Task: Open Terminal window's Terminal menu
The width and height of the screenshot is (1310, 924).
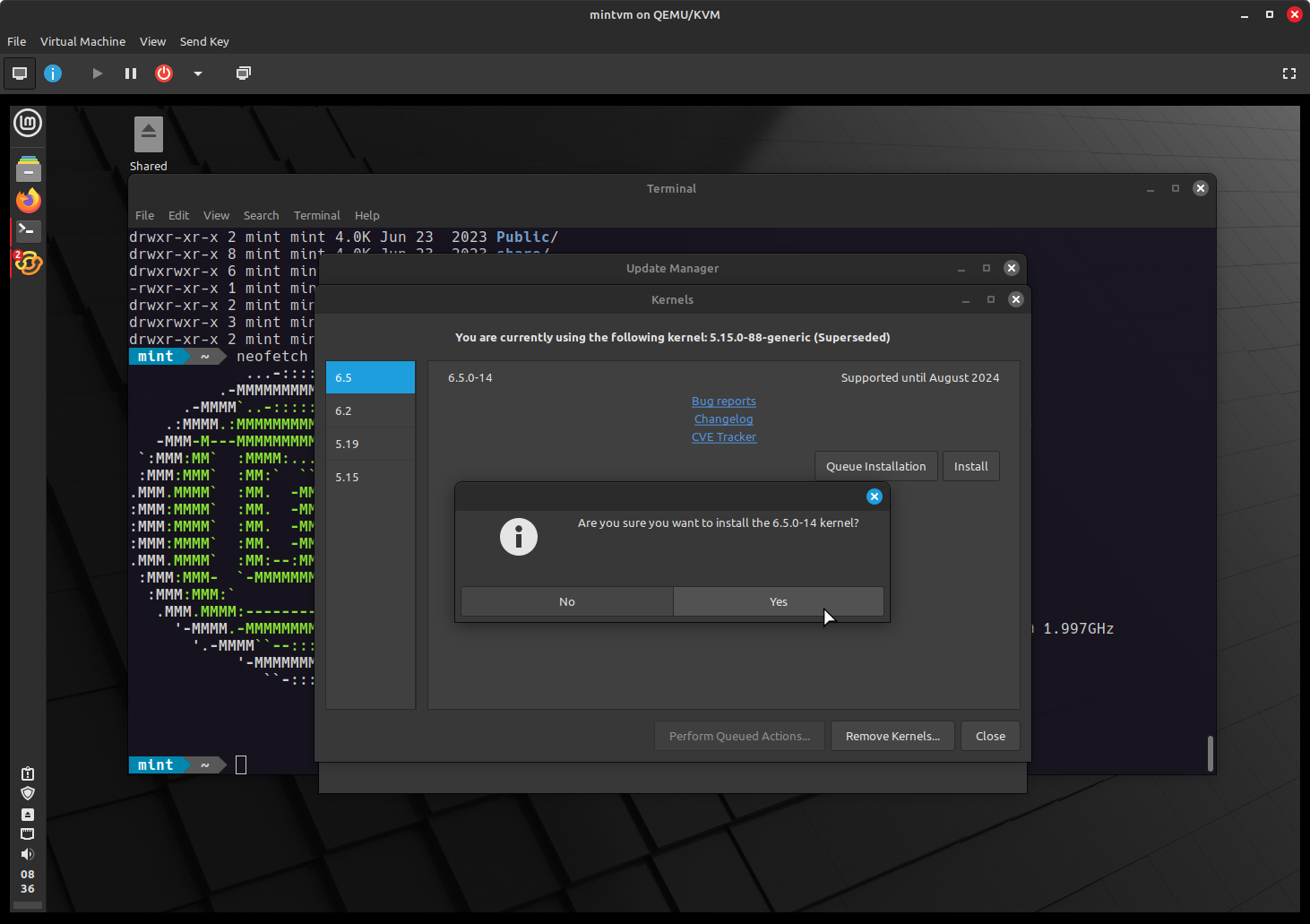Action: [317, 215]
